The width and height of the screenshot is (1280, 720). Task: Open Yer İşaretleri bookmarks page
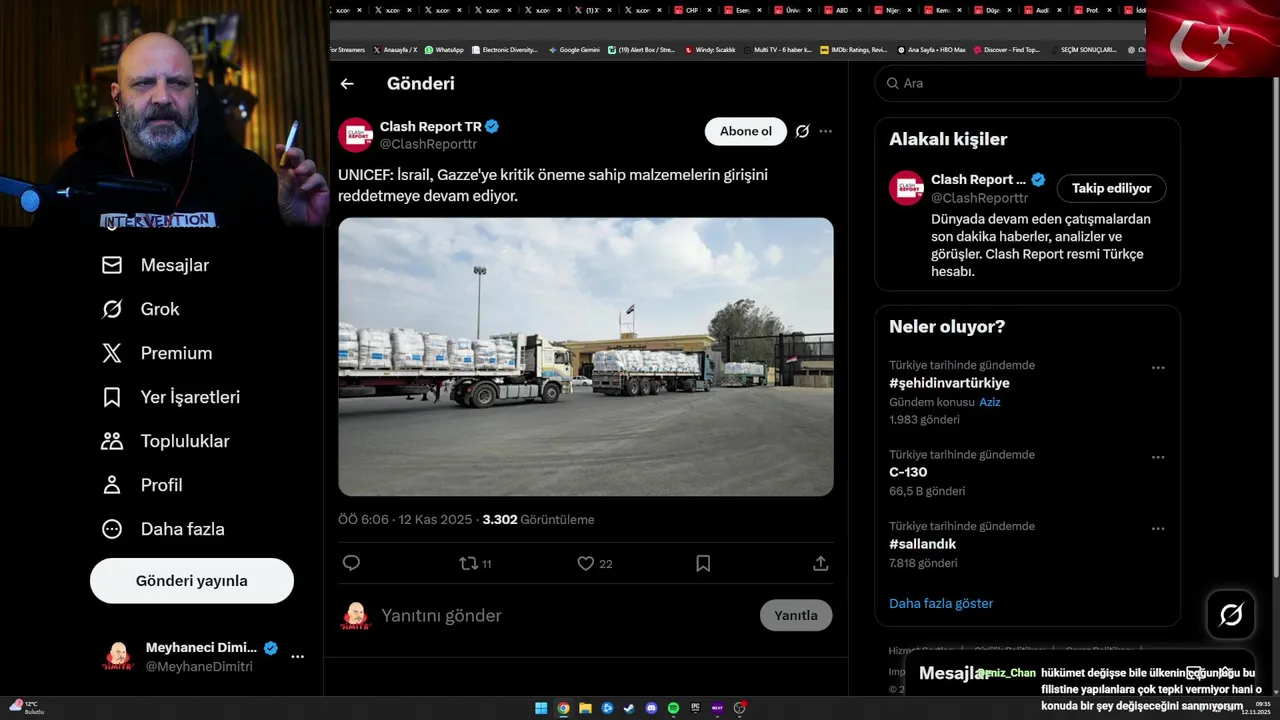point(171,397)
